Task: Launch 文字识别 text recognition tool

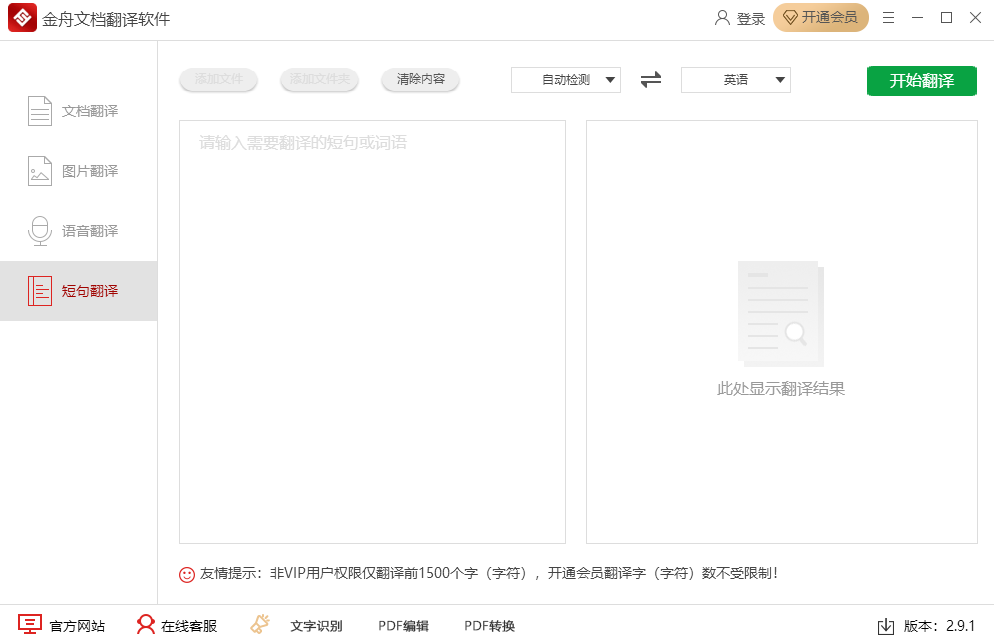Action: (259, 625)
